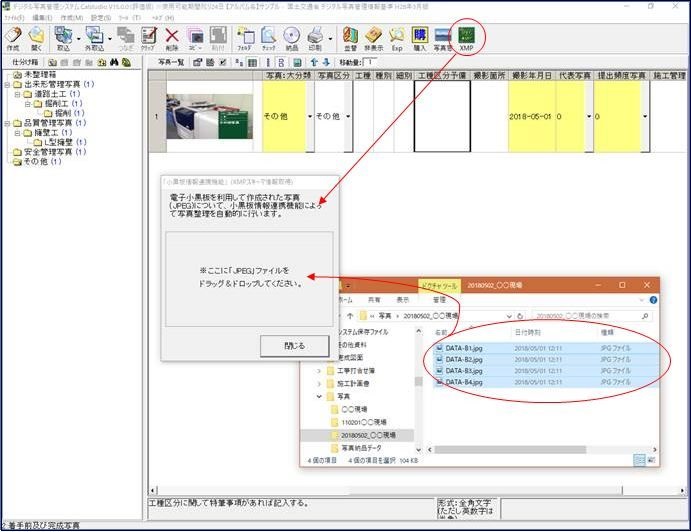691x532 pixels.
Task: Click the binoculars search icon
Action: (127, 62)
